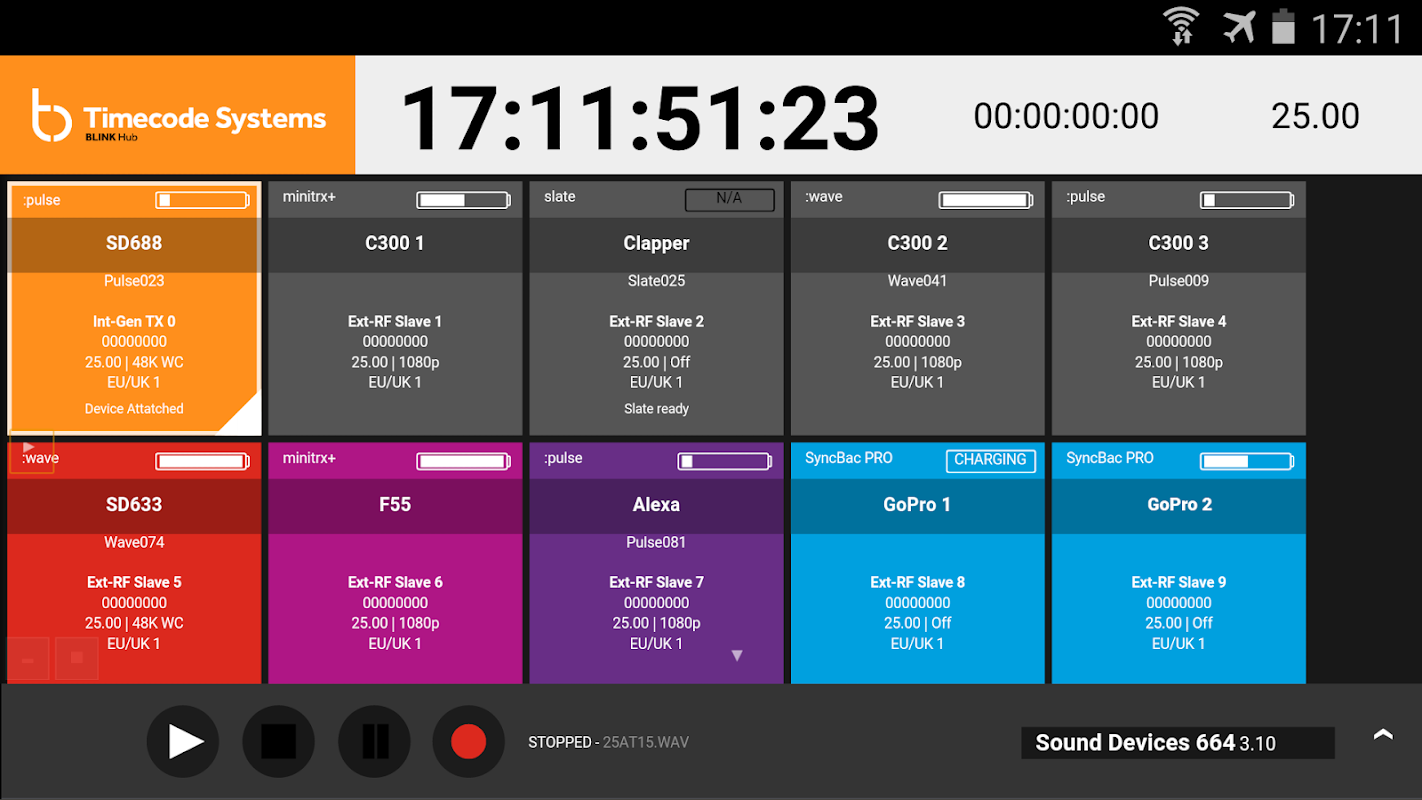Check the SD688 battery indicator

[203, 200]
